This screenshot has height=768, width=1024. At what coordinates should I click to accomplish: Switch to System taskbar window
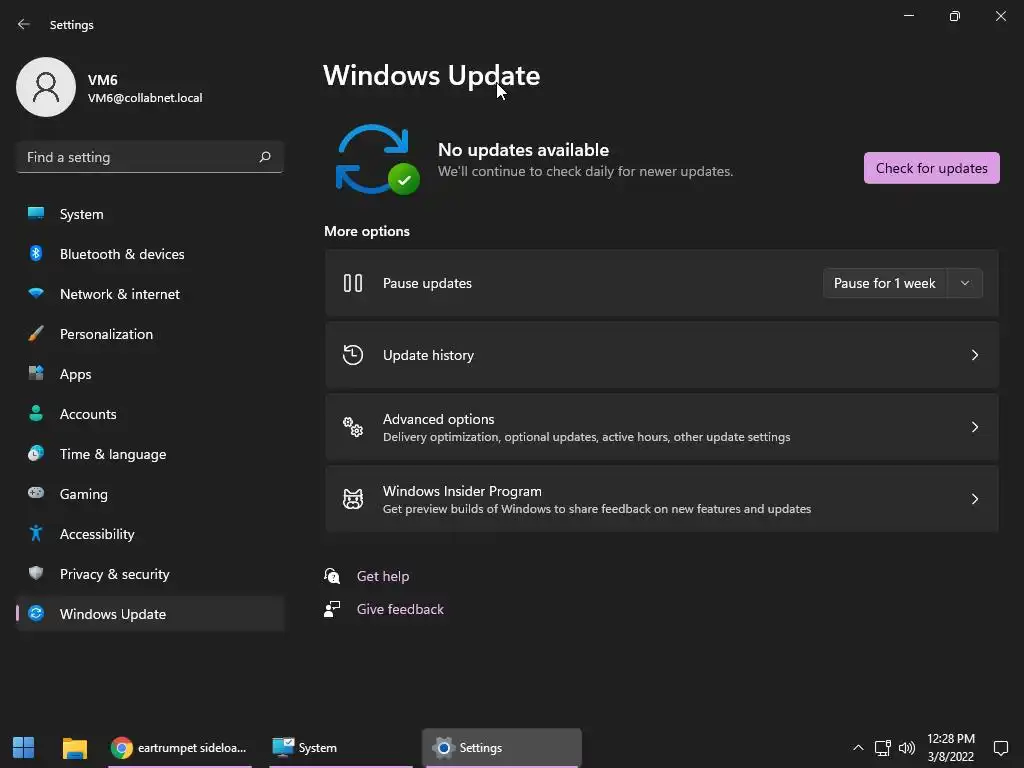(x=340, y=748)
